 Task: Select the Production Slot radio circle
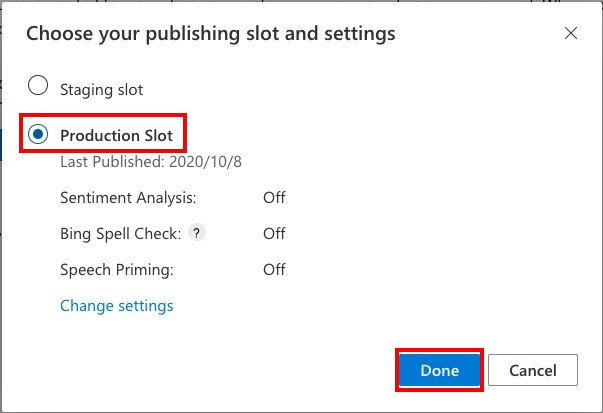tap(38, 135)
